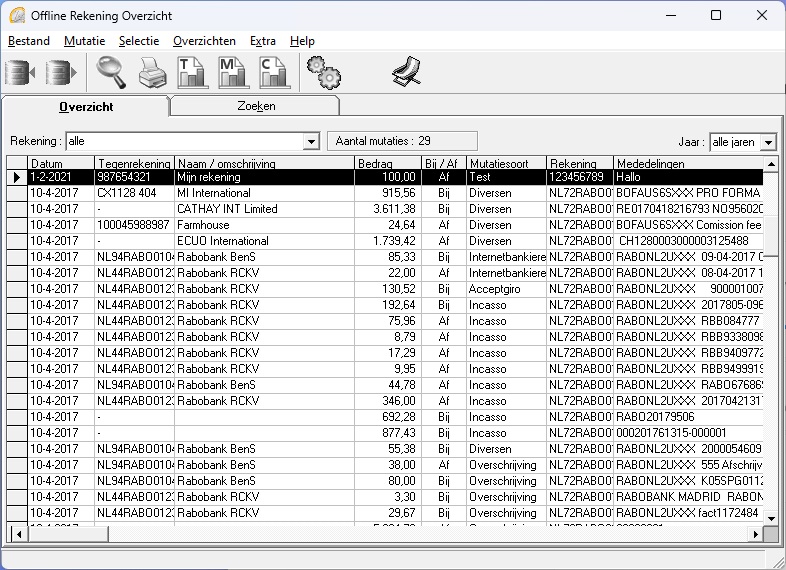The height and width of the screenshot is (570, 786).
Task: Click the database export icon with right arrow
Action: 61,73
